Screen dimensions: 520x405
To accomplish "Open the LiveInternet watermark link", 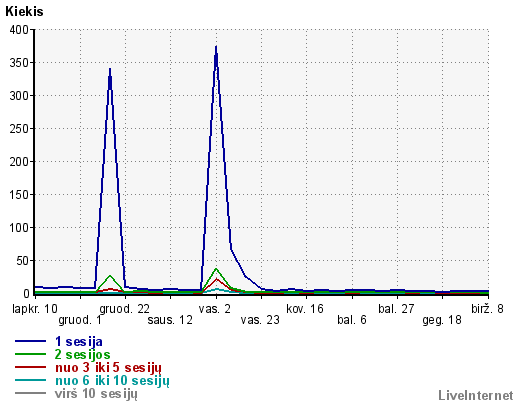I will [x=476, y=395].
